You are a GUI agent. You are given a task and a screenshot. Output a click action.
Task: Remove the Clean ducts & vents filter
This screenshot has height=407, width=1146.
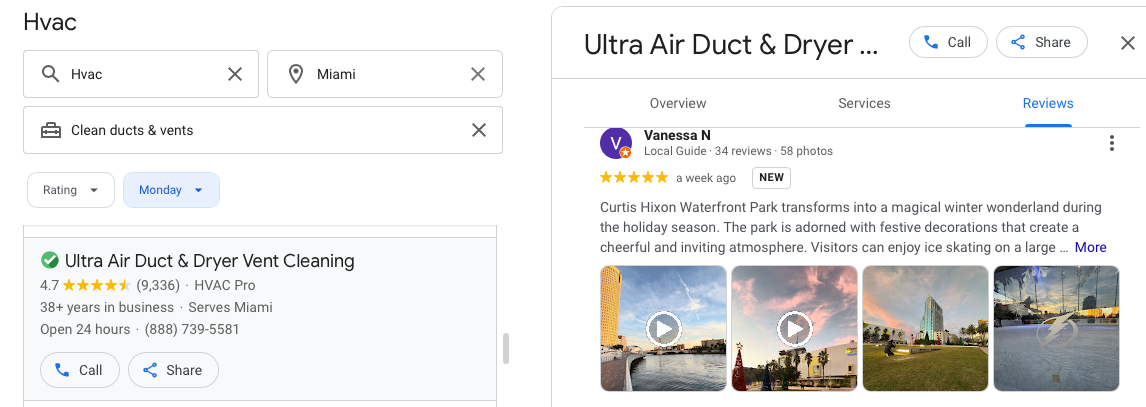(x=479, y=130)
